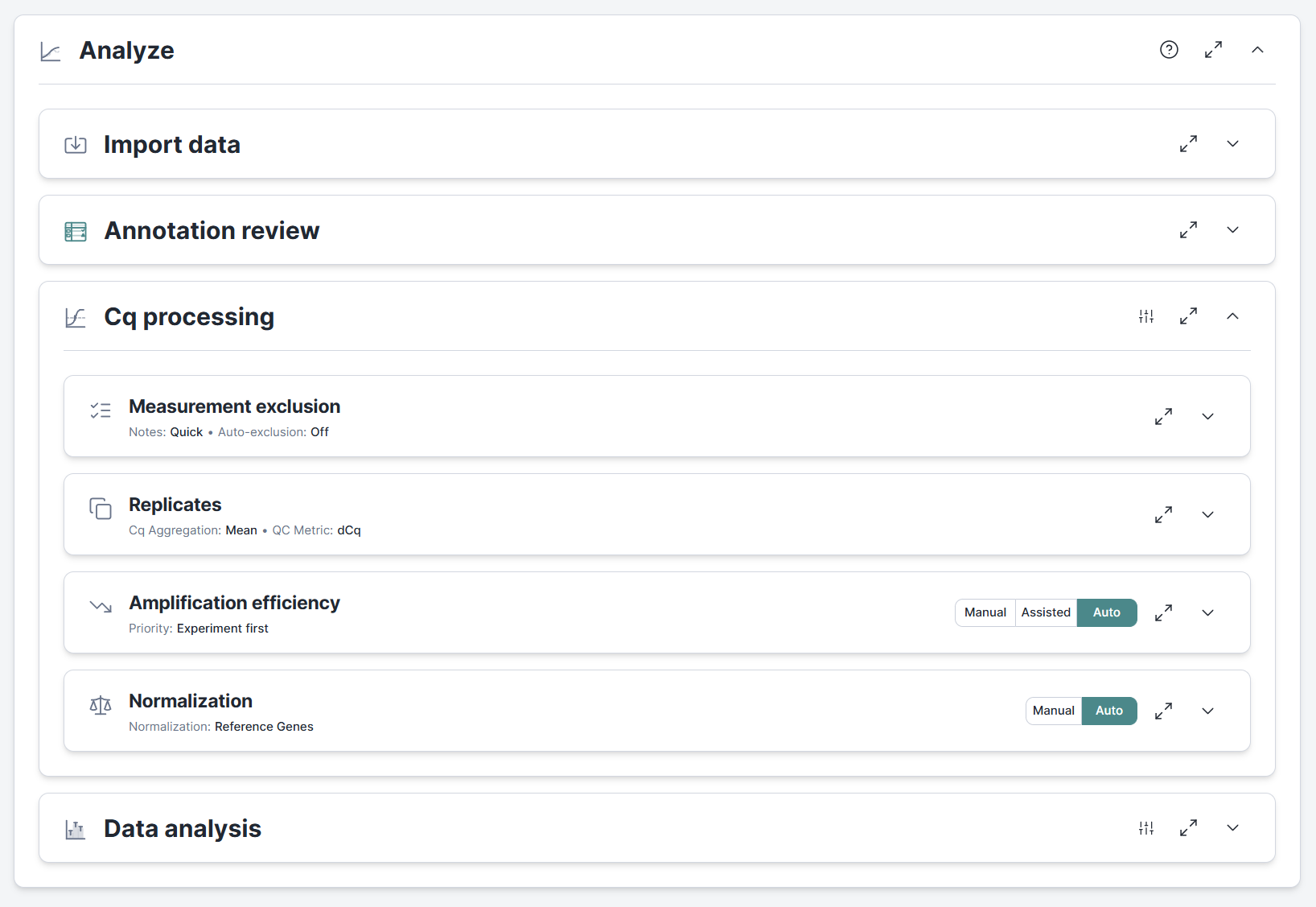Viewport: 1316px width, 907px height.
Task: Click the Annotation review table icon
Action: [75, 231]
